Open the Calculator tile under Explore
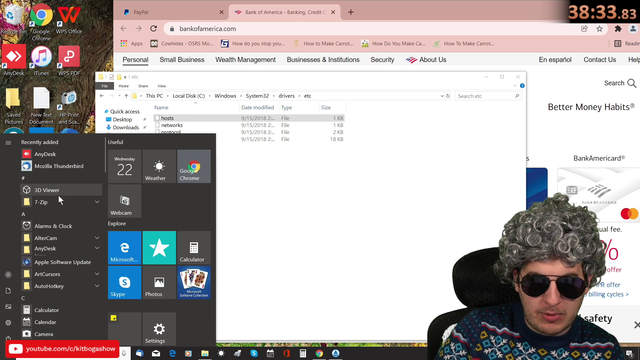The height and width of the screenshot is (360, 640). 194,247
